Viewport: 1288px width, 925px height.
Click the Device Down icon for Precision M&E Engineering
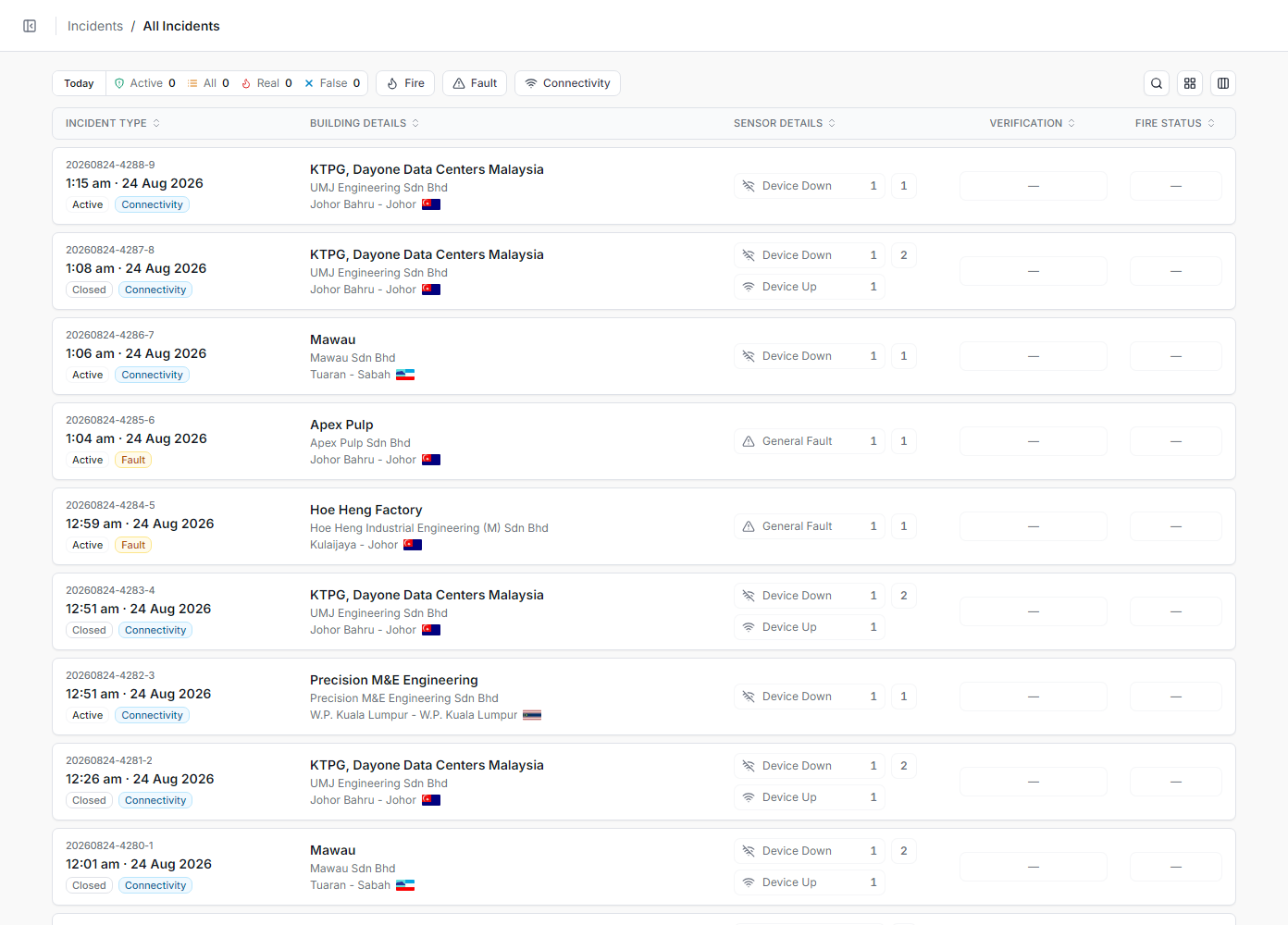click(x=749, y=697)
